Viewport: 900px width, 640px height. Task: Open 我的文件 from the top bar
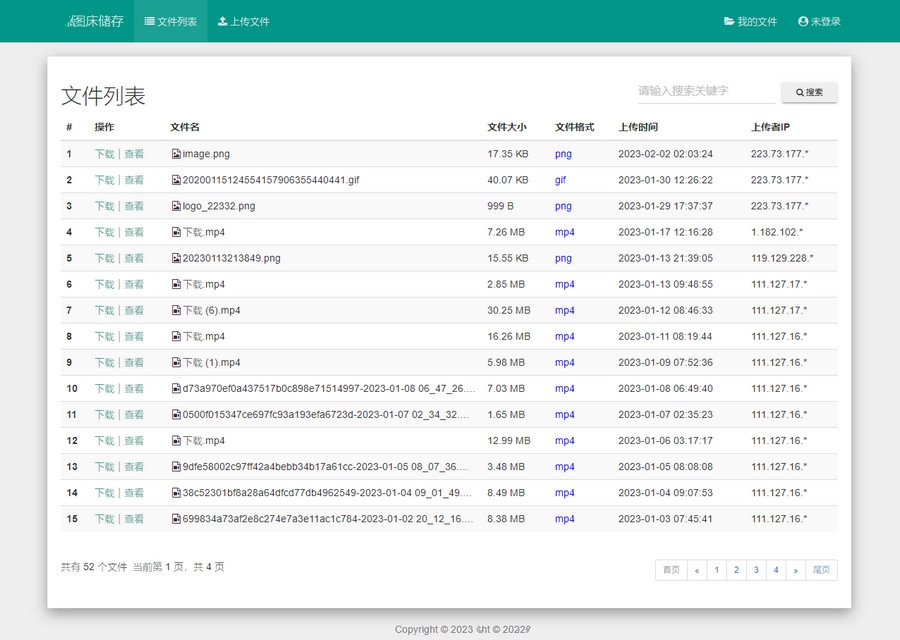[750, 21]
